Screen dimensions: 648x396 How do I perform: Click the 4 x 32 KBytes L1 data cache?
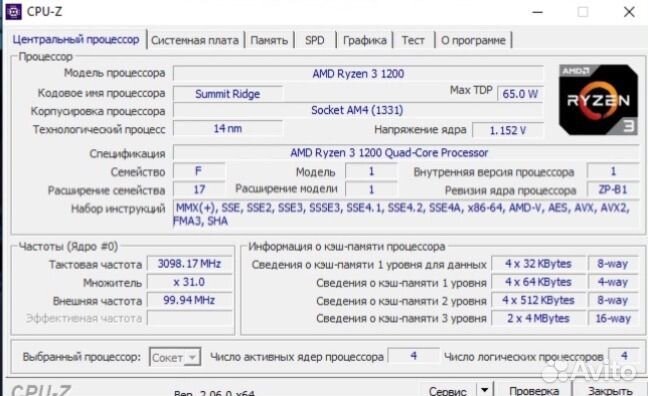(x=538, y=264)
